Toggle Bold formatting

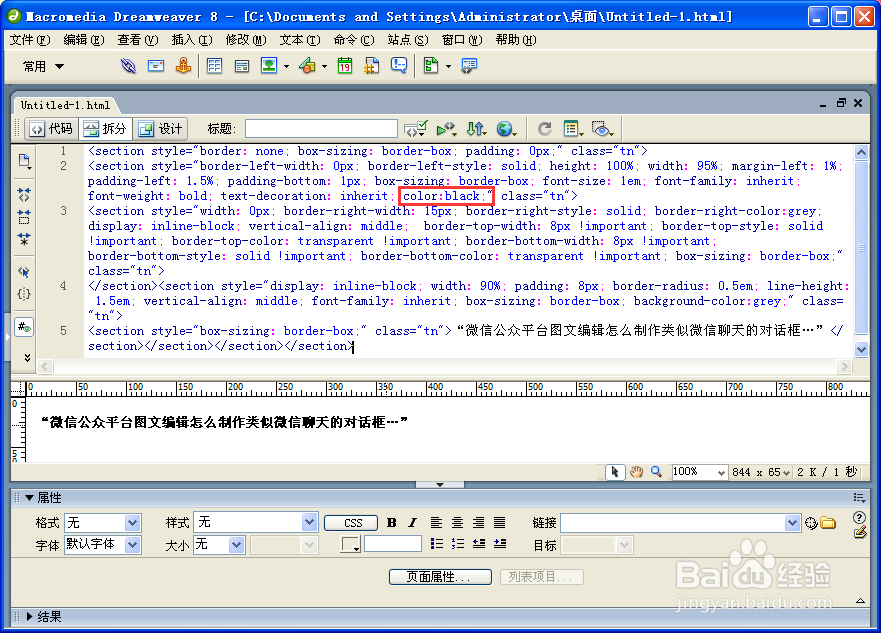392,523
